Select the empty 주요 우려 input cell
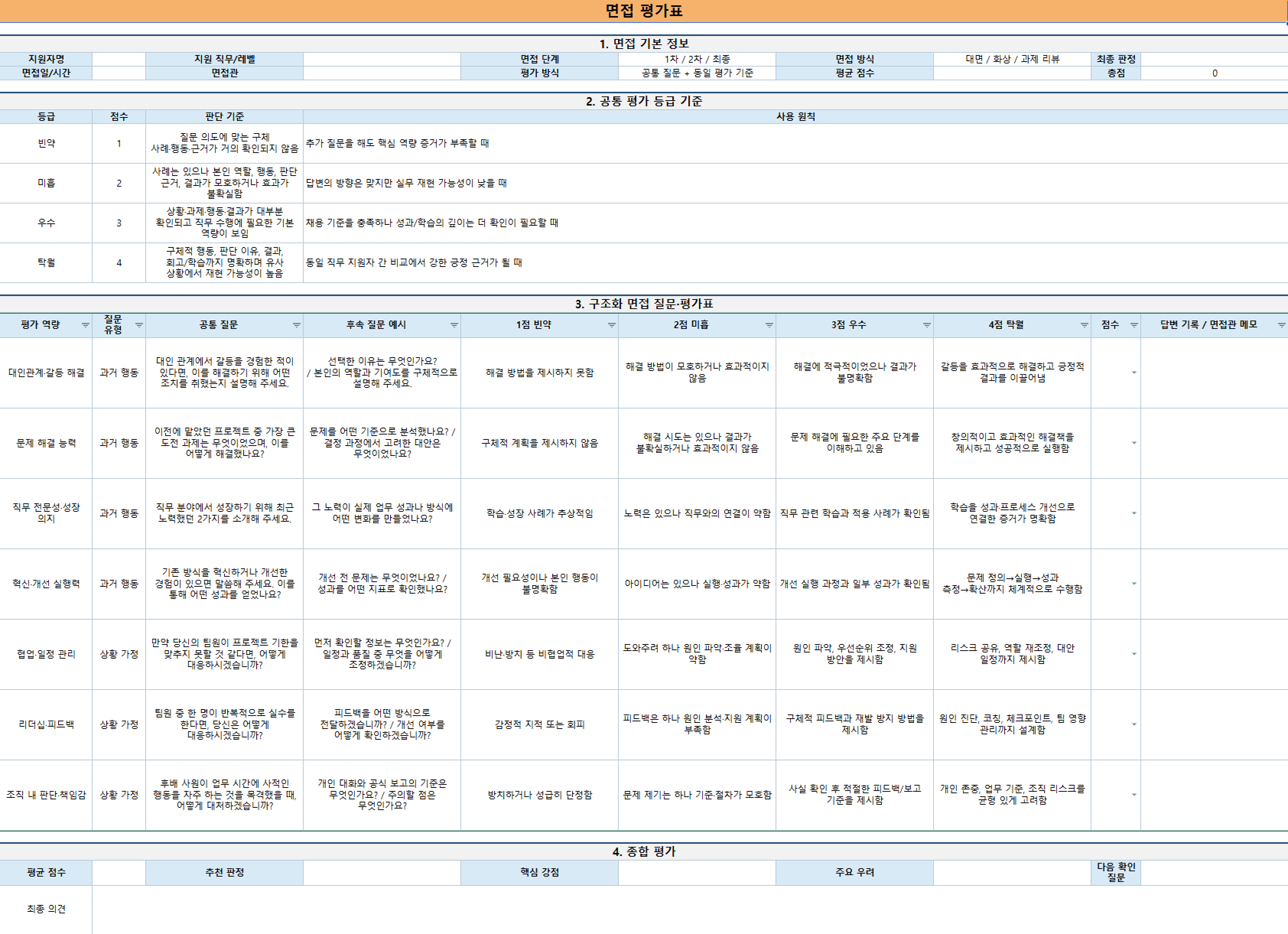 [x=1012, y=873]
